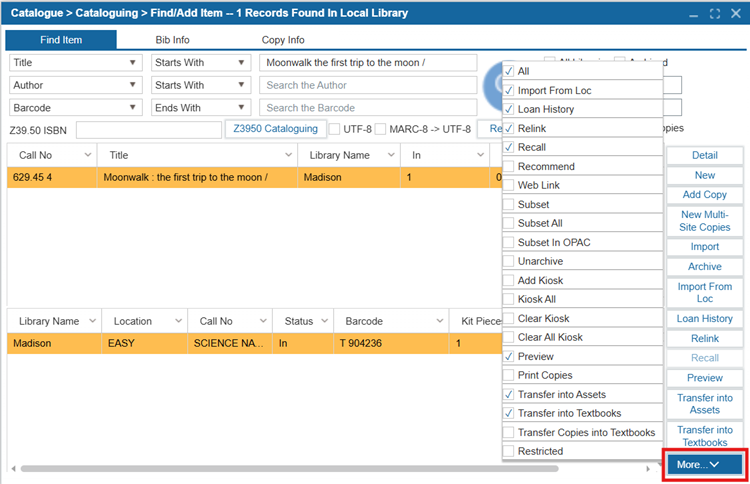Click the Z39.50 ISBN input field

click(x=149, y=130)
